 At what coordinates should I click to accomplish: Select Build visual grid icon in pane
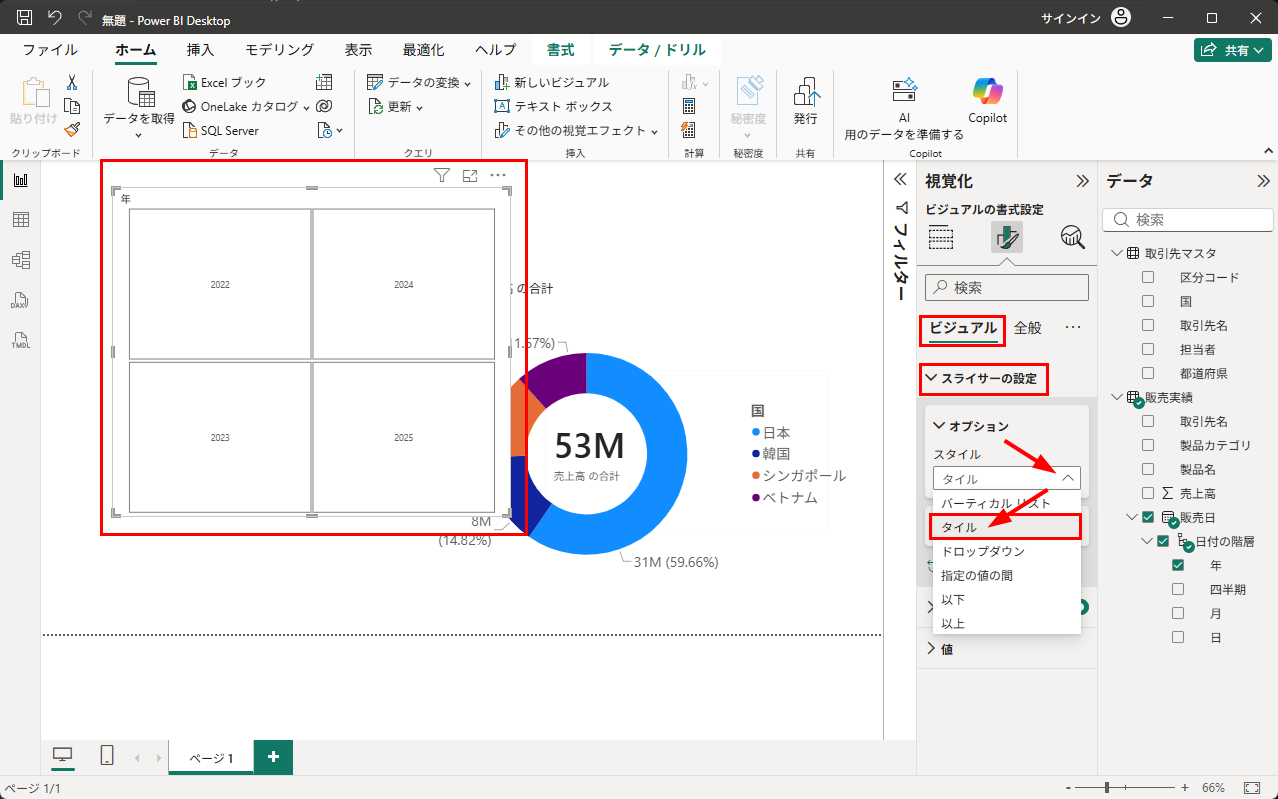coord(941,237)
